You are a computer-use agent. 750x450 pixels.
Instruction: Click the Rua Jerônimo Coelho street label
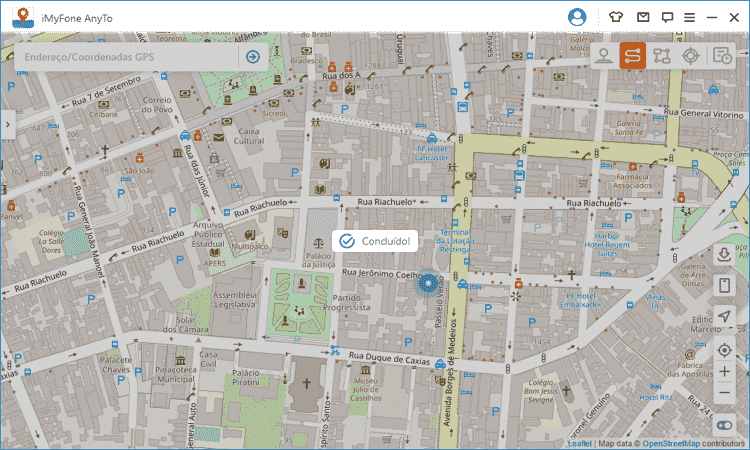[383, 273]
